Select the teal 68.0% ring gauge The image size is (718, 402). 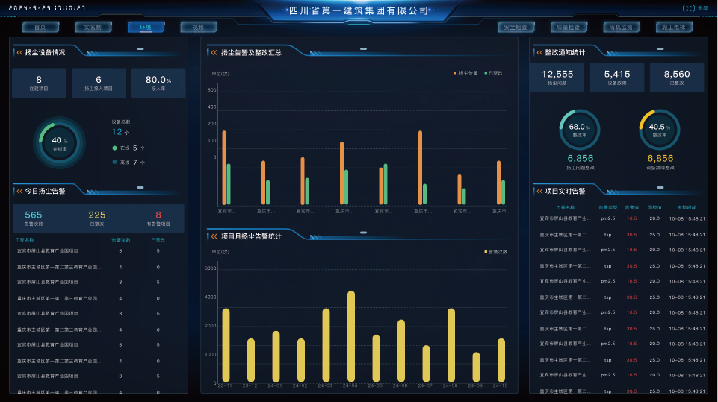pos(580,128)
